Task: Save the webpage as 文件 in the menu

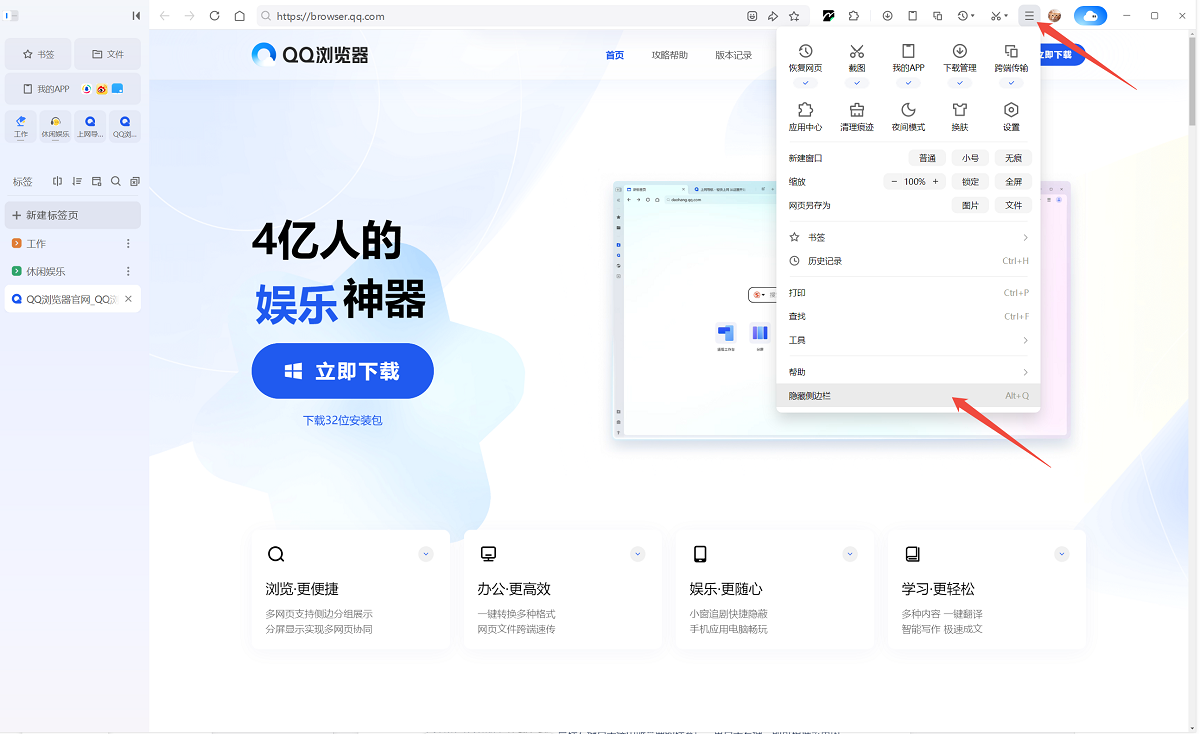Action: point(1013,205)
